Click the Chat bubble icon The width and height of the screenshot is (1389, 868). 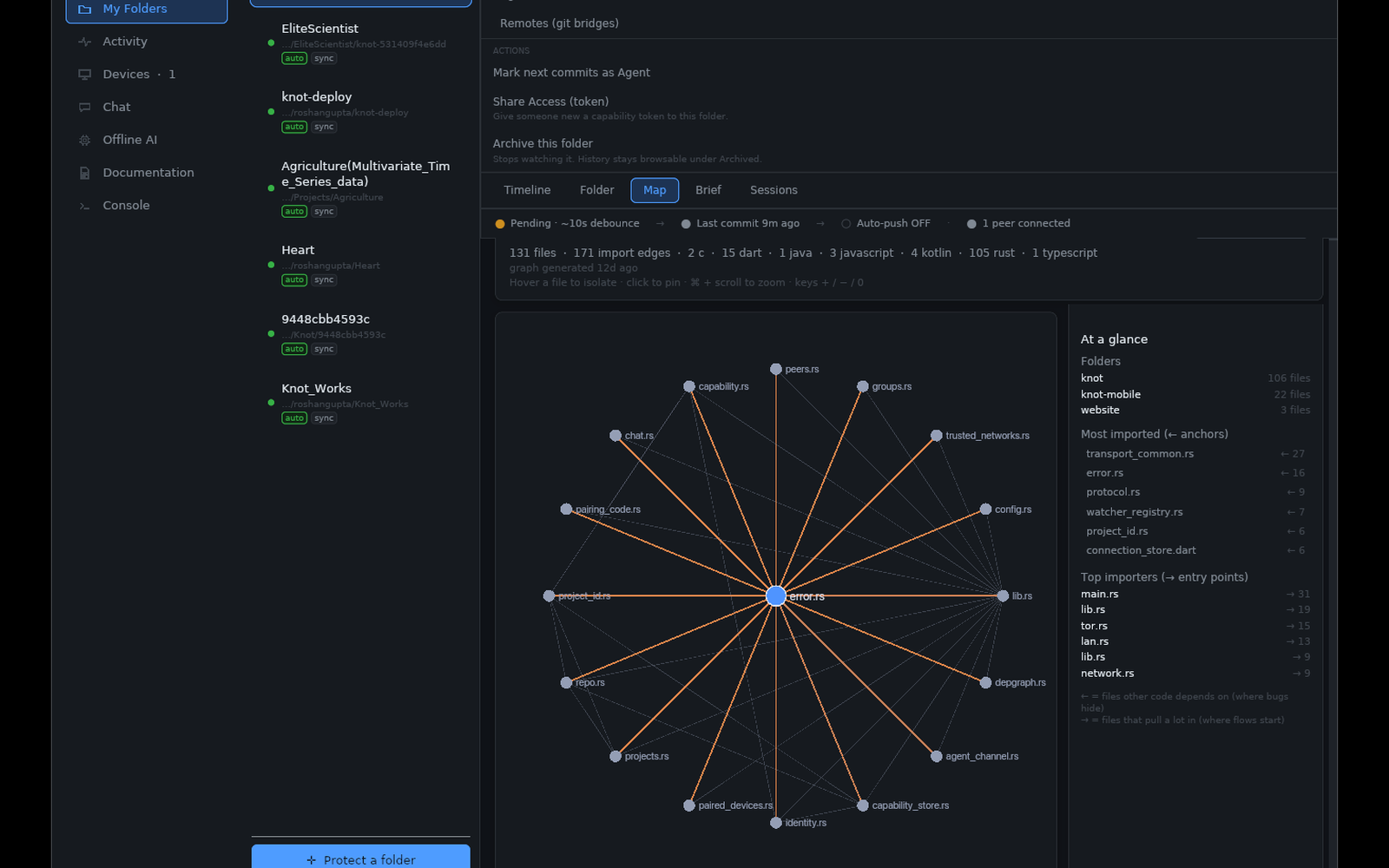[84, 108]
